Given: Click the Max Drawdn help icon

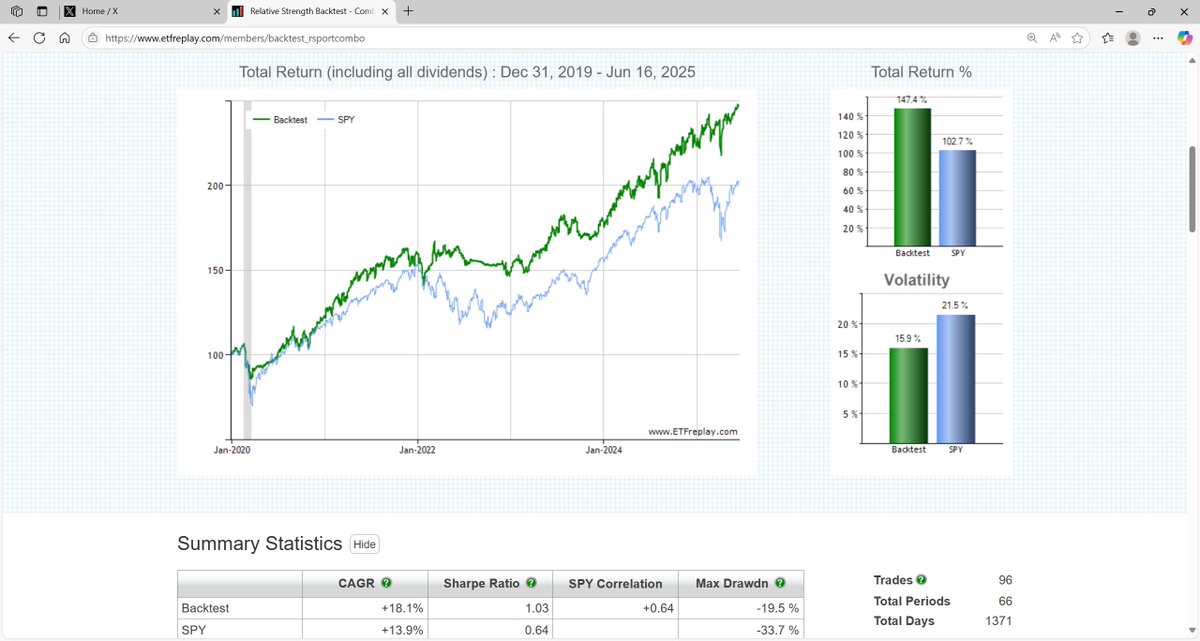Looking at the screenshot, I should click(782, 583).
